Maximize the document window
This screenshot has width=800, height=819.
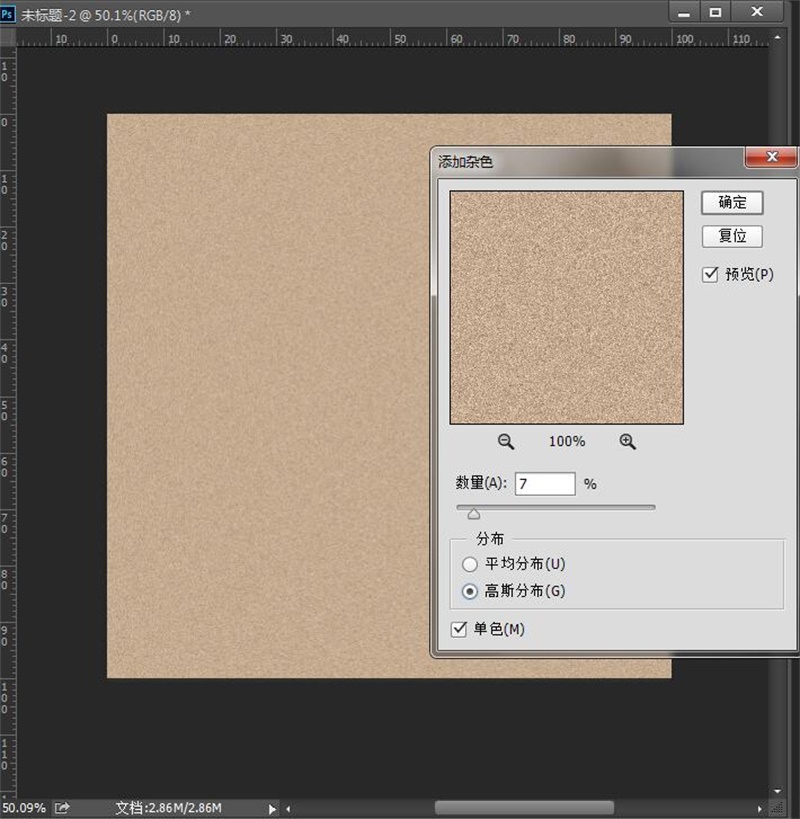pyautogui.click(x=715, y=13)
